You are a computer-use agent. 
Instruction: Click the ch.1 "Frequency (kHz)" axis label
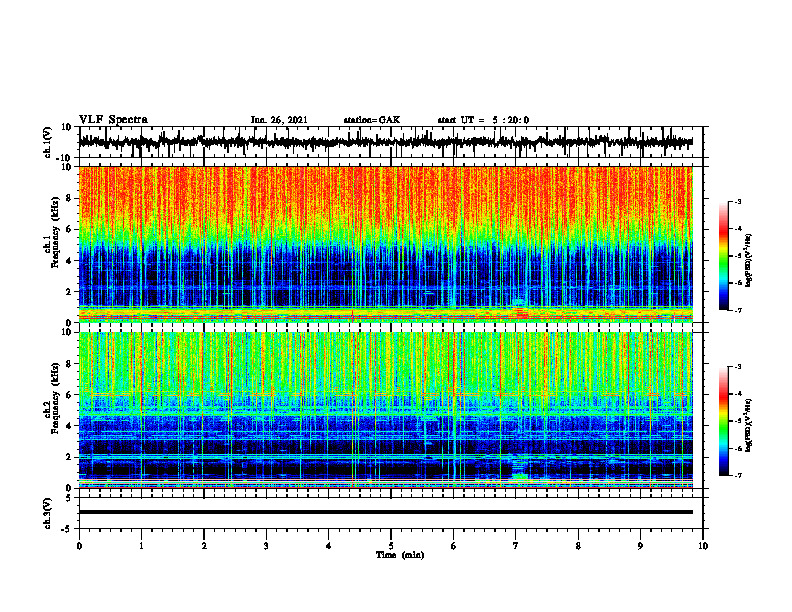[x=55, y=232]
